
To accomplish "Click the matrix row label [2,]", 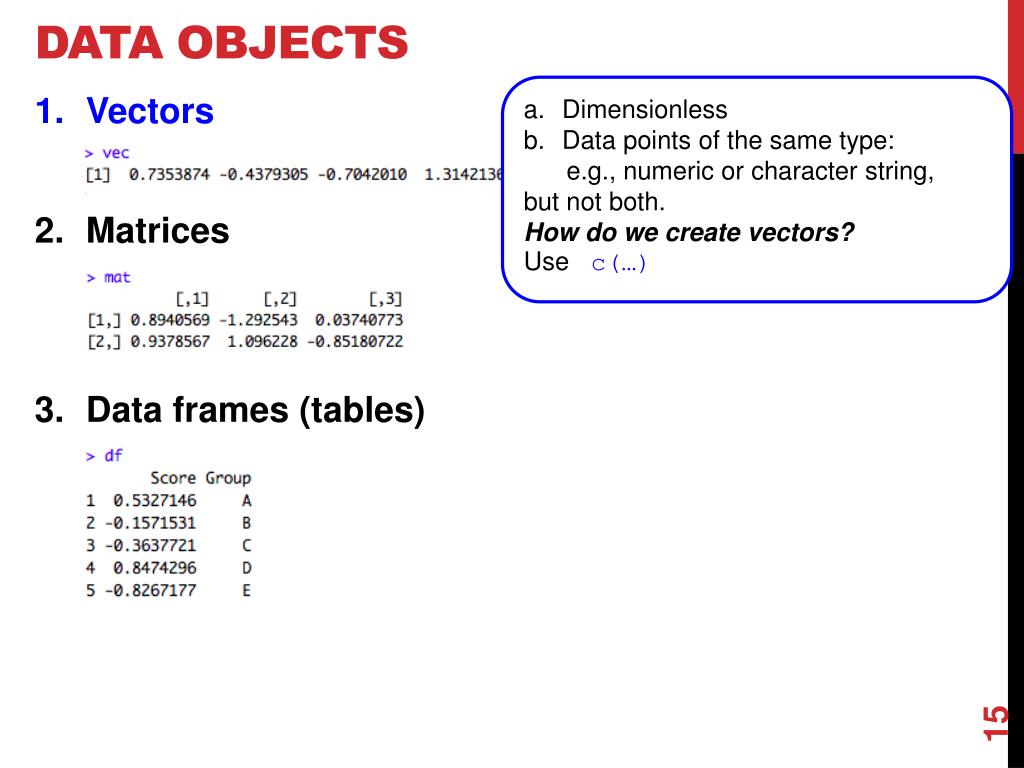I will coord(104,342).
